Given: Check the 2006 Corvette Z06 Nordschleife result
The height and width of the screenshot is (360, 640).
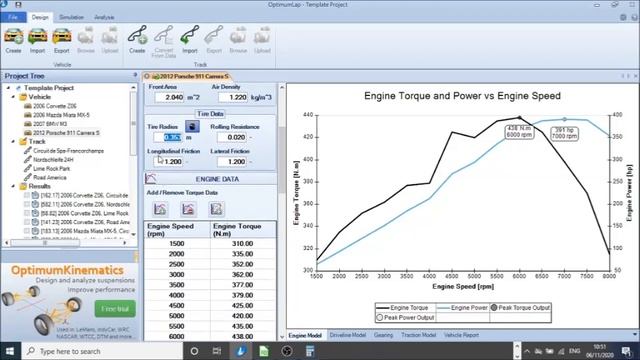Looking at the screenshot, I should (x=27, y=204).
